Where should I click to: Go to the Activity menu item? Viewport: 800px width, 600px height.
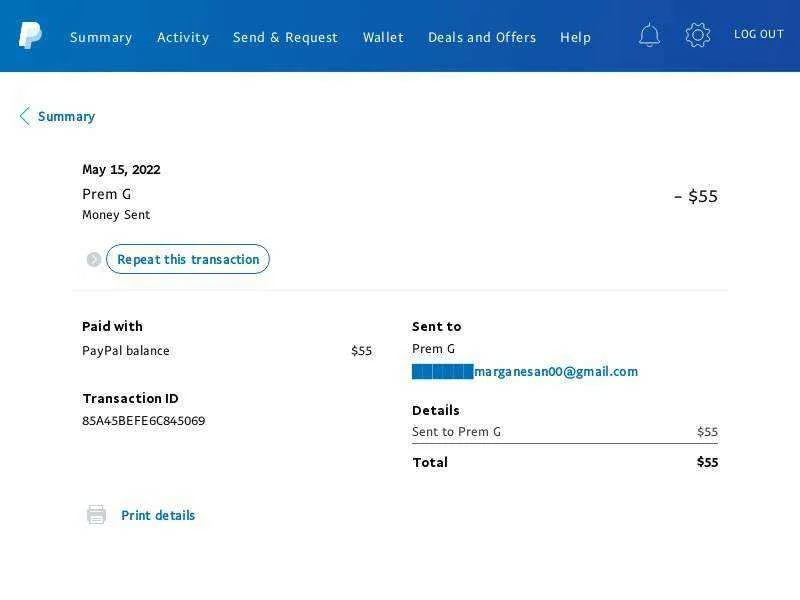tap(183, 37)
